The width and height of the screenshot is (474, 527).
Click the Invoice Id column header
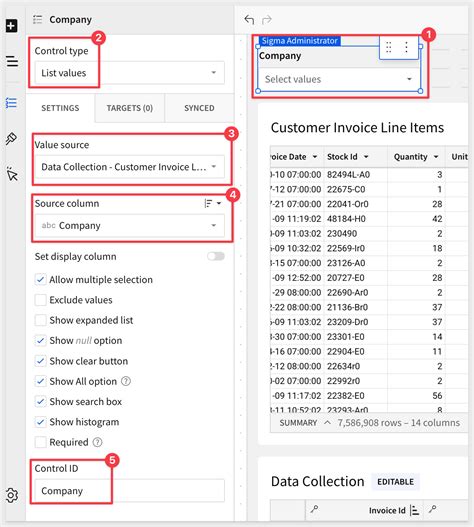click(387, 510)
